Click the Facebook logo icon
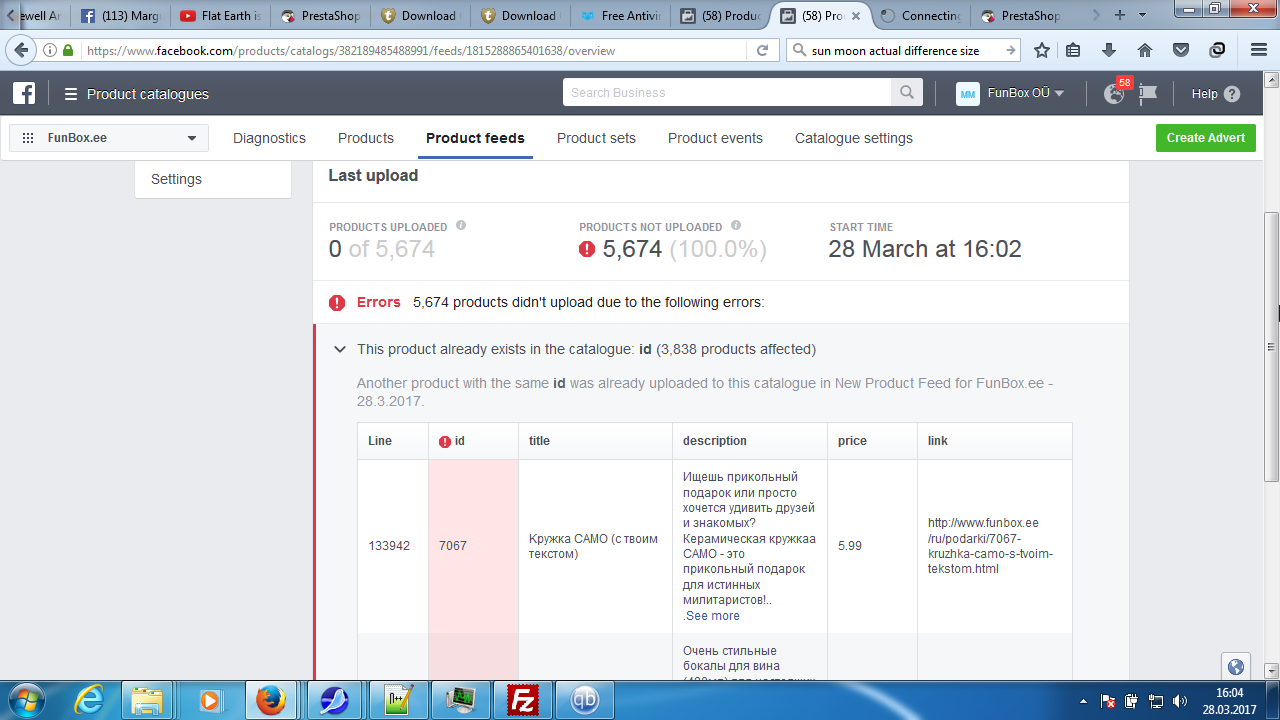This screenshot has width=1280, height=720. pyautogui.click(x=24, y=94)
